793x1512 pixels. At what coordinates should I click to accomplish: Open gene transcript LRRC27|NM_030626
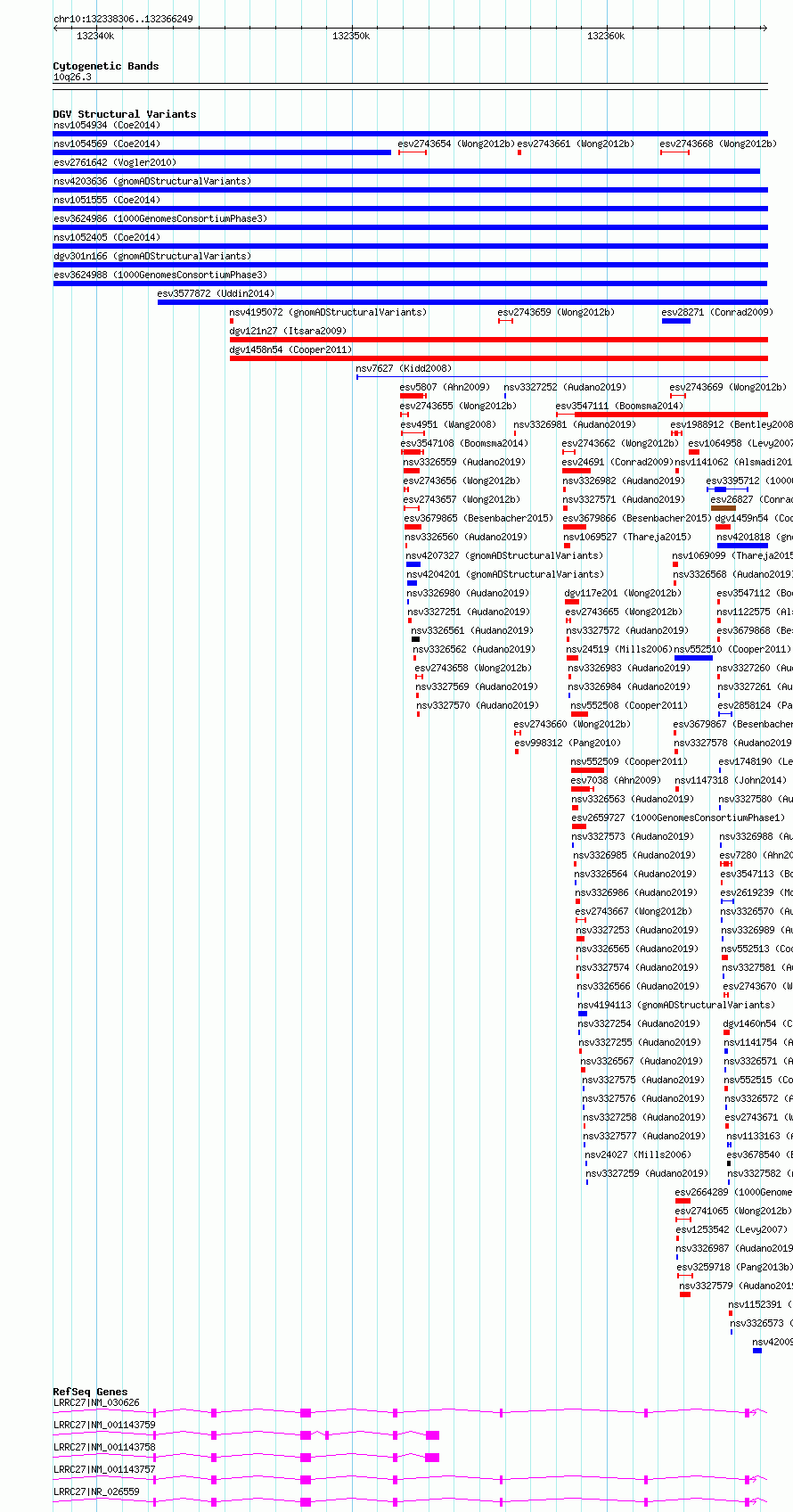click(x=96, y=1402)
